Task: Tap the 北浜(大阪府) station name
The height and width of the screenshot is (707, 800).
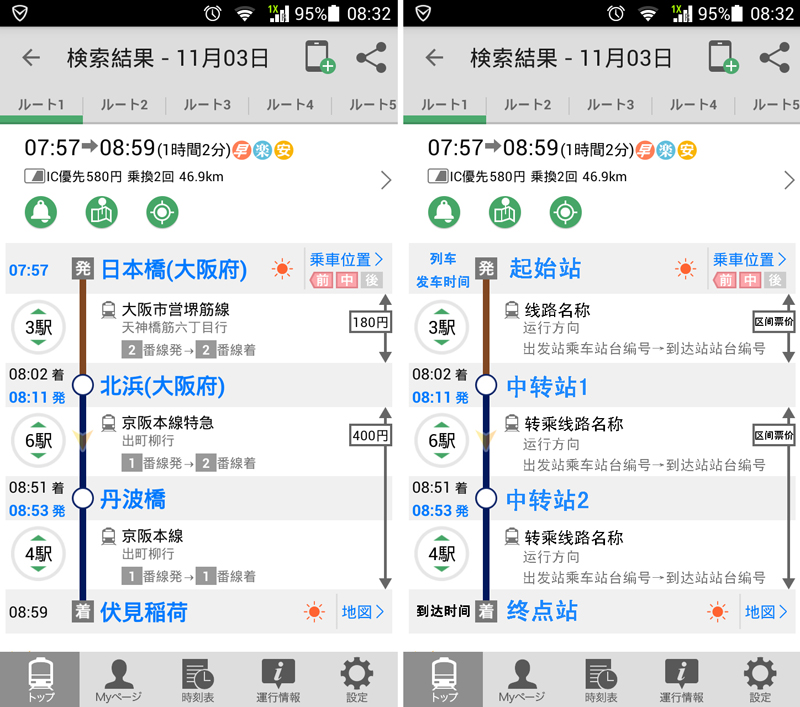Action: (162, 386)
